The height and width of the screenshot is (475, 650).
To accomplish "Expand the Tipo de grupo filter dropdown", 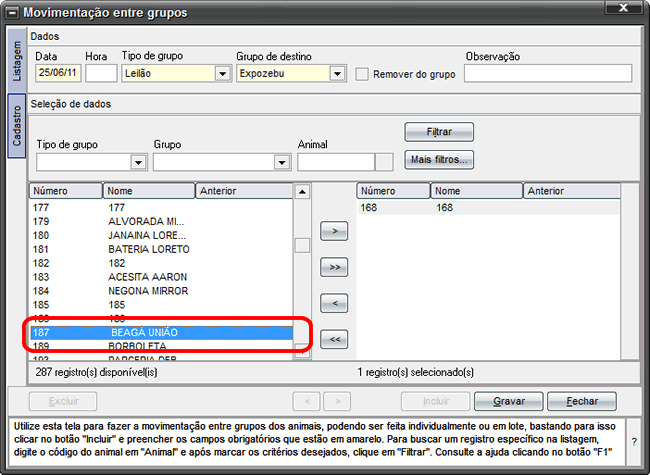I will [138, 163].
